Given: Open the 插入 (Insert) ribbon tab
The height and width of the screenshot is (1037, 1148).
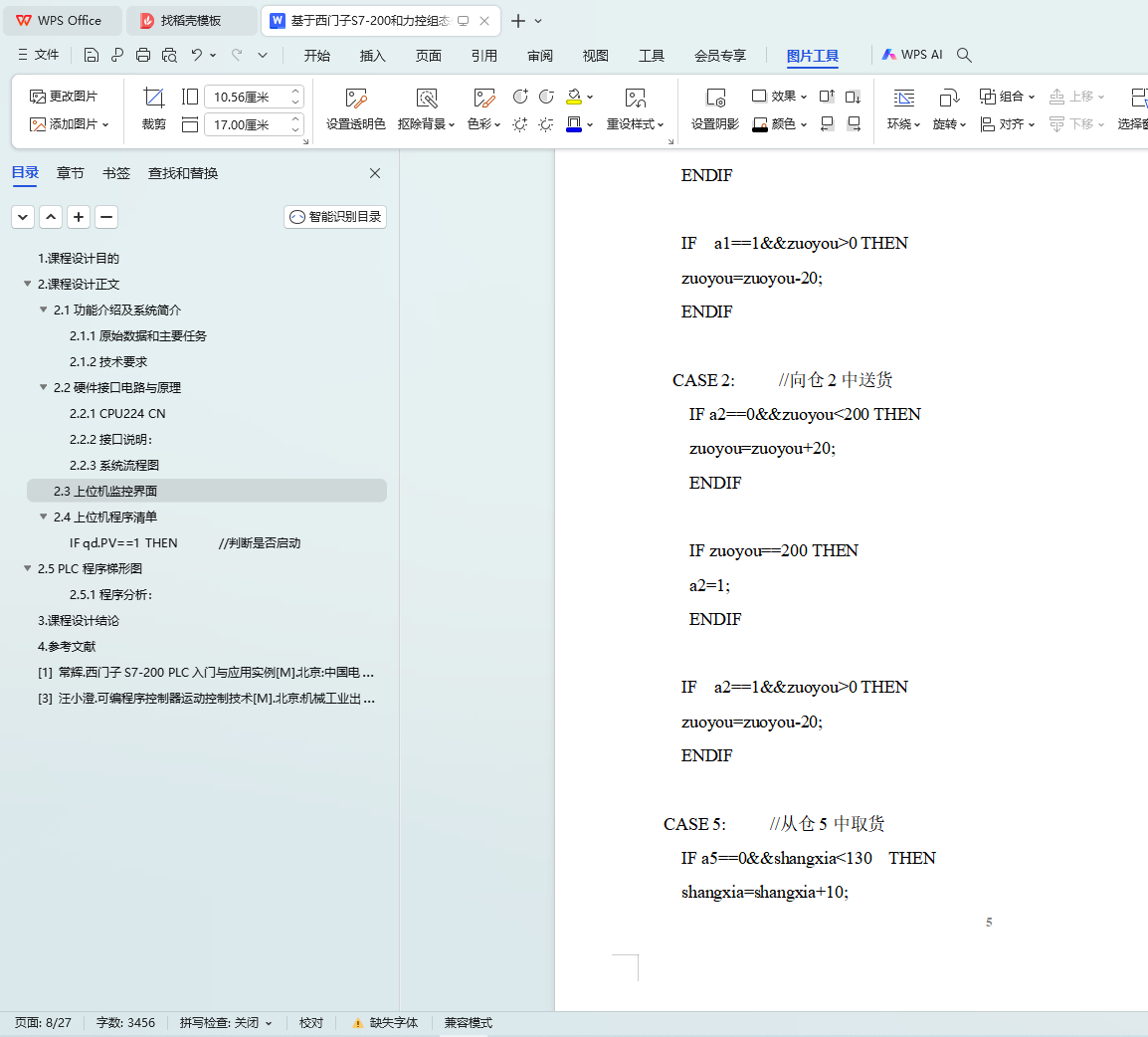Looking at the screenshot, I should [x=373, y=56].
